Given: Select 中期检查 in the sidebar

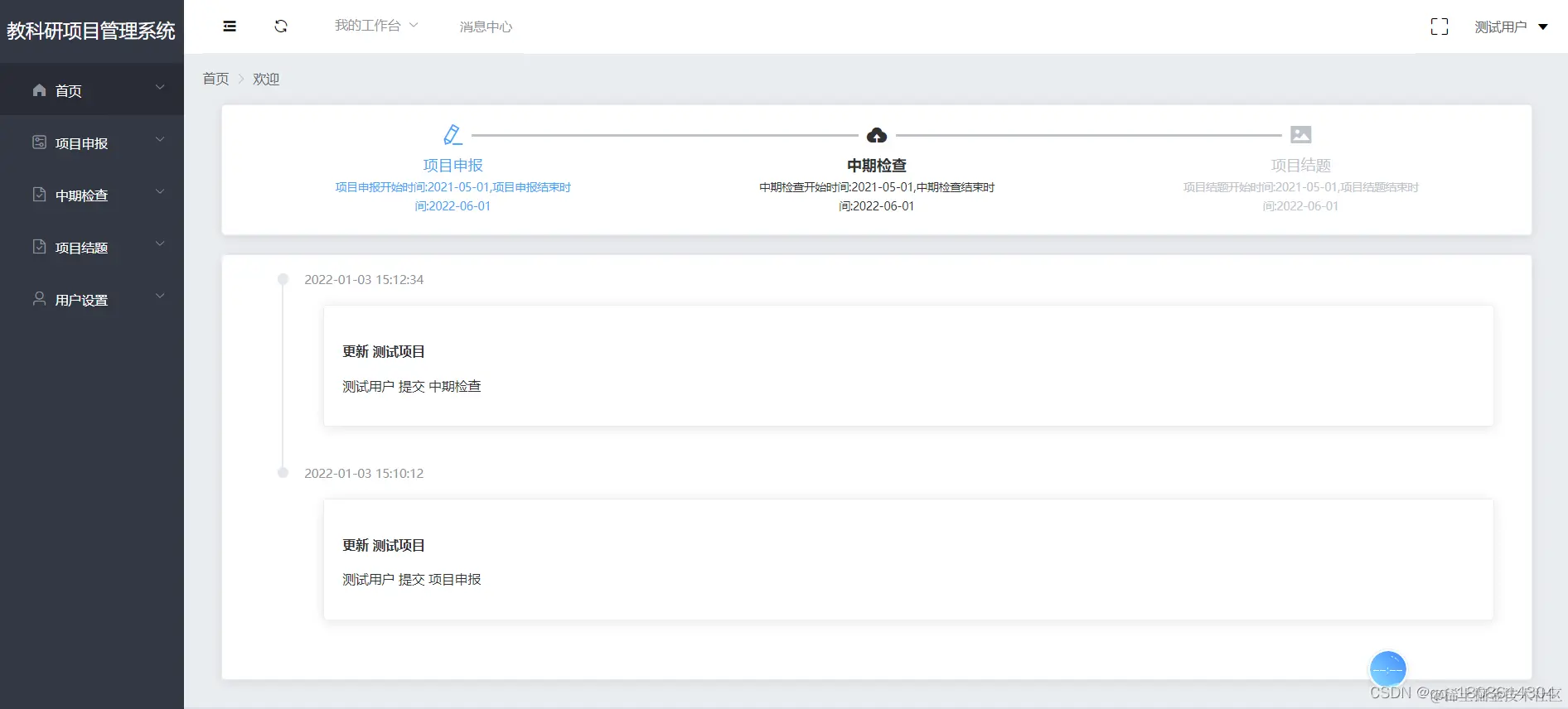Looking at the screenshot, I should tap(92, 195).
